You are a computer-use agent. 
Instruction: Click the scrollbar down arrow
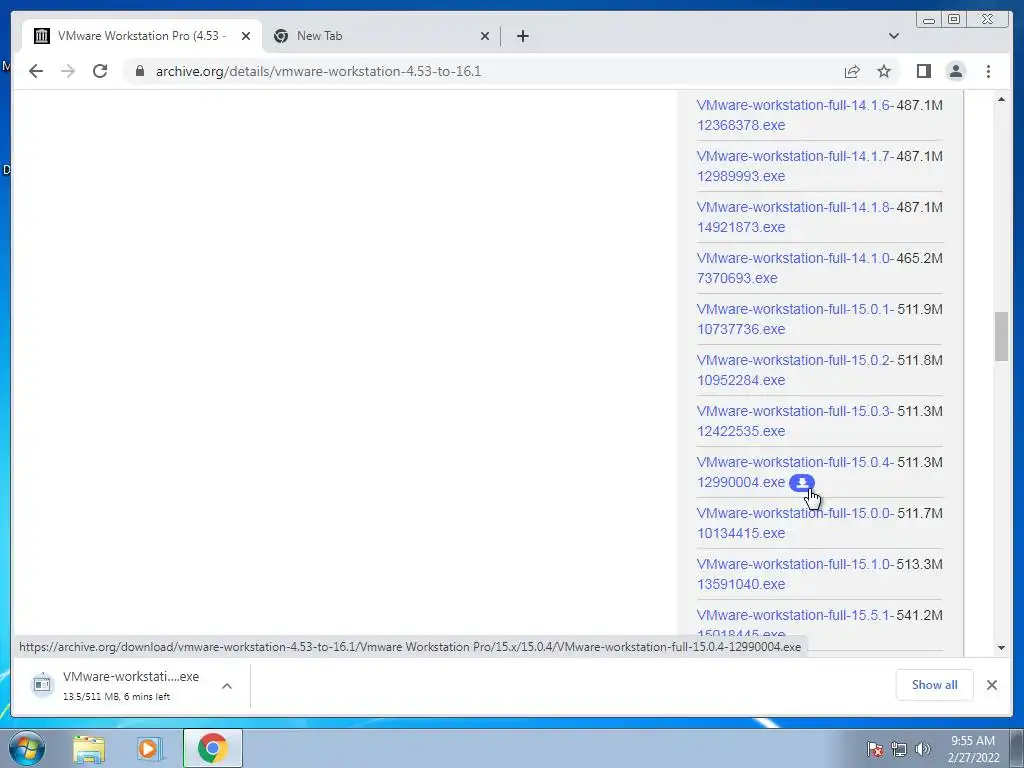[1001, 648]
